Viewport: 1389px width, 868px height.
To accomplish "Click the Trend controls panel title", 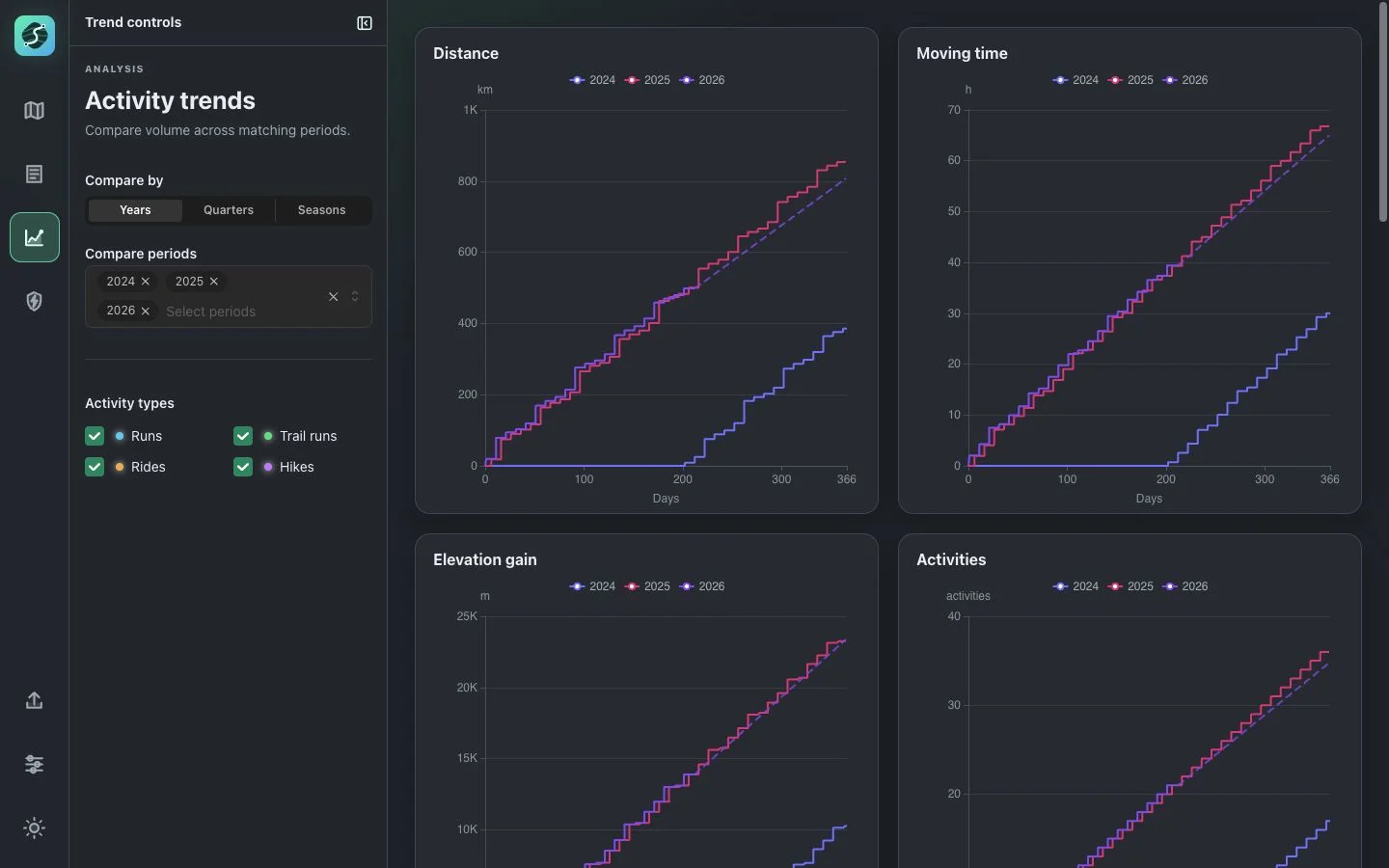I will pyautogui.click(x=133, y=22).
